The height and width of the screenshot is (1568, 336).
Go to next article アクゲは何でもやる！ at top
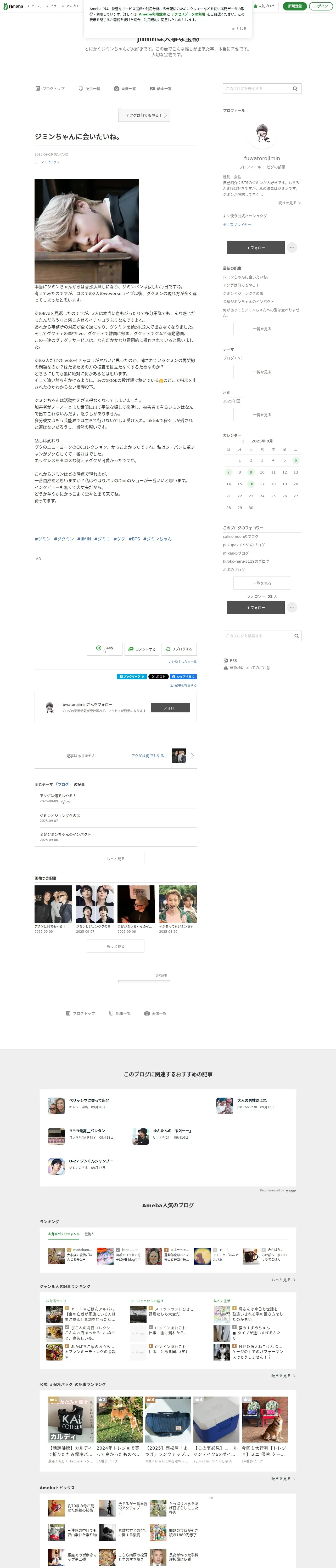coord(144,115)
